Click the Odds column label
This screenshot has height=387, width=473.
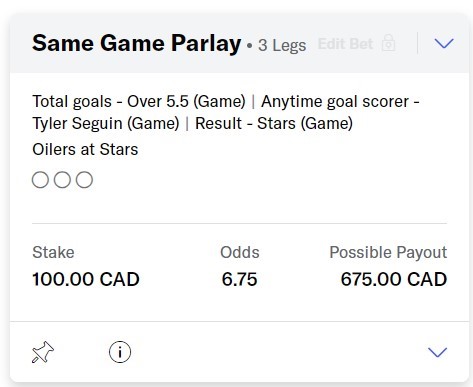240,252
